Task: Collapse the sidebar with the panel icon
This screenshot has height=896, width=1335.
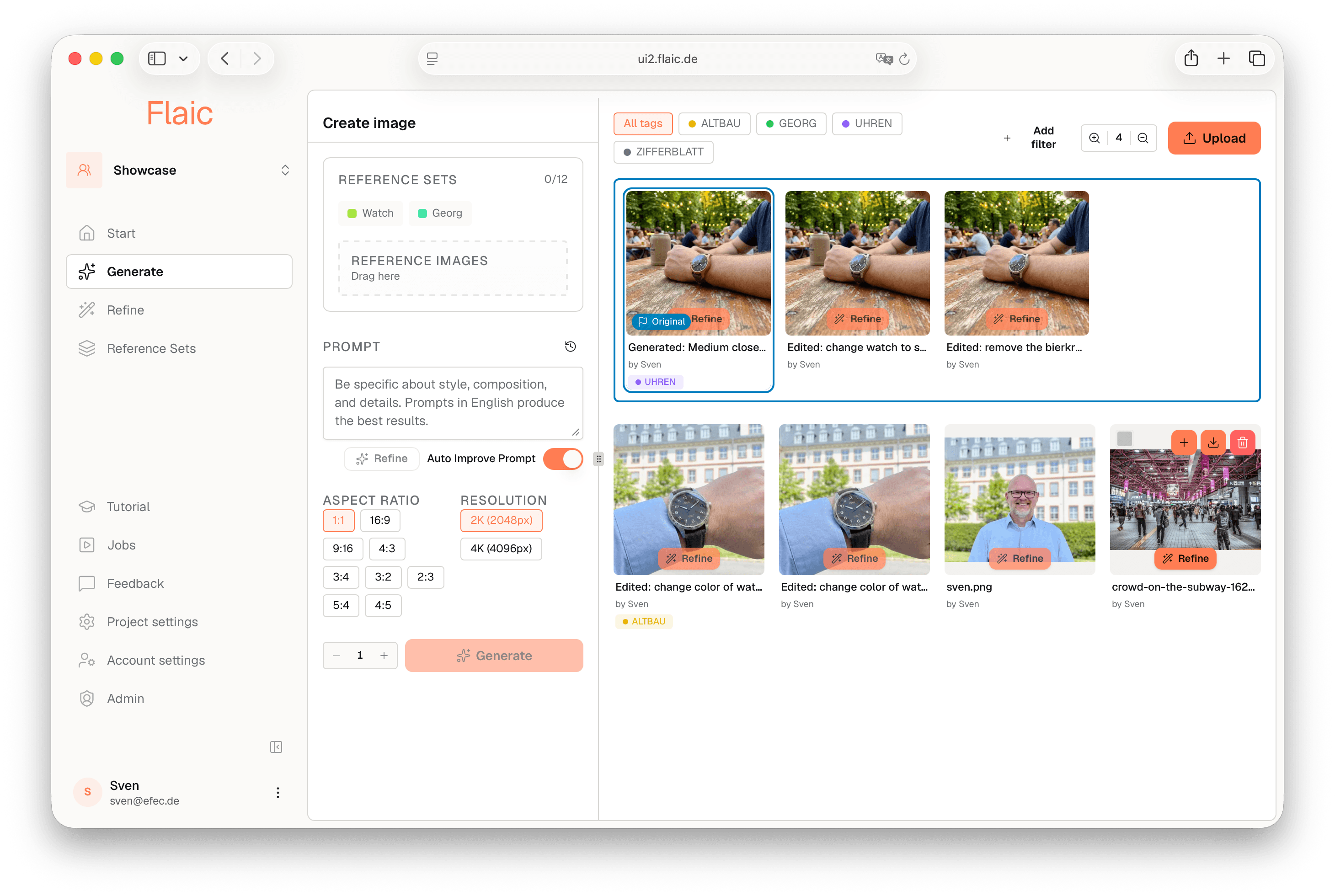Action: [276, 747]
